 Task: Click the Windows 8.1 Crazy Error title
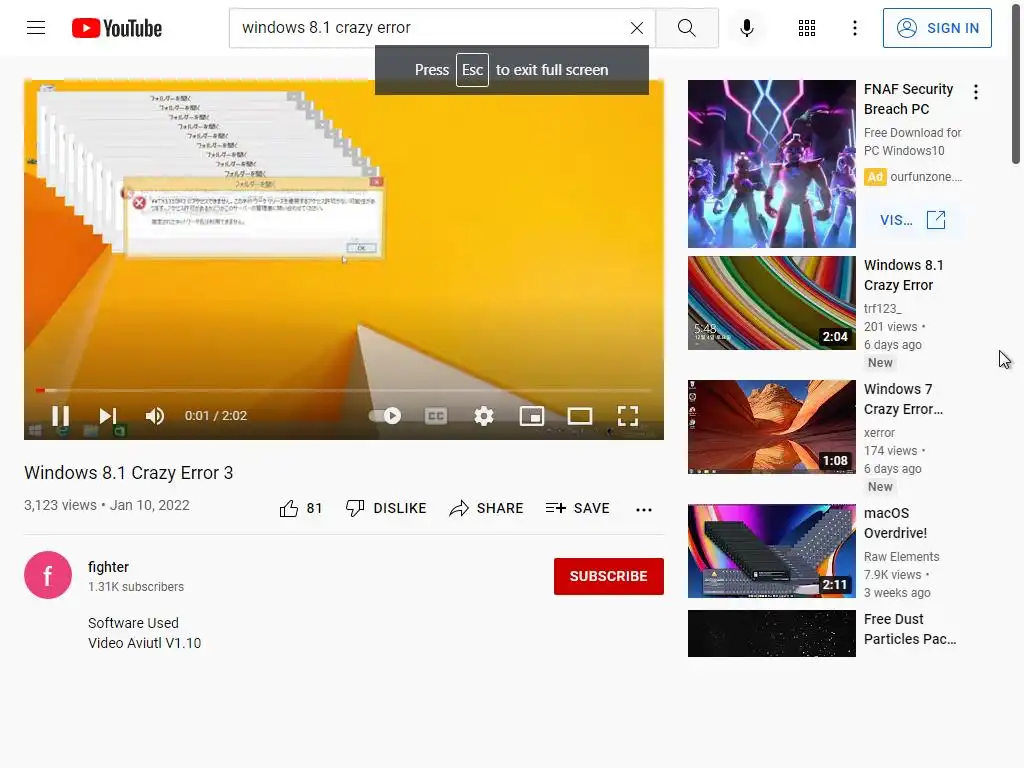click(904, 275)
